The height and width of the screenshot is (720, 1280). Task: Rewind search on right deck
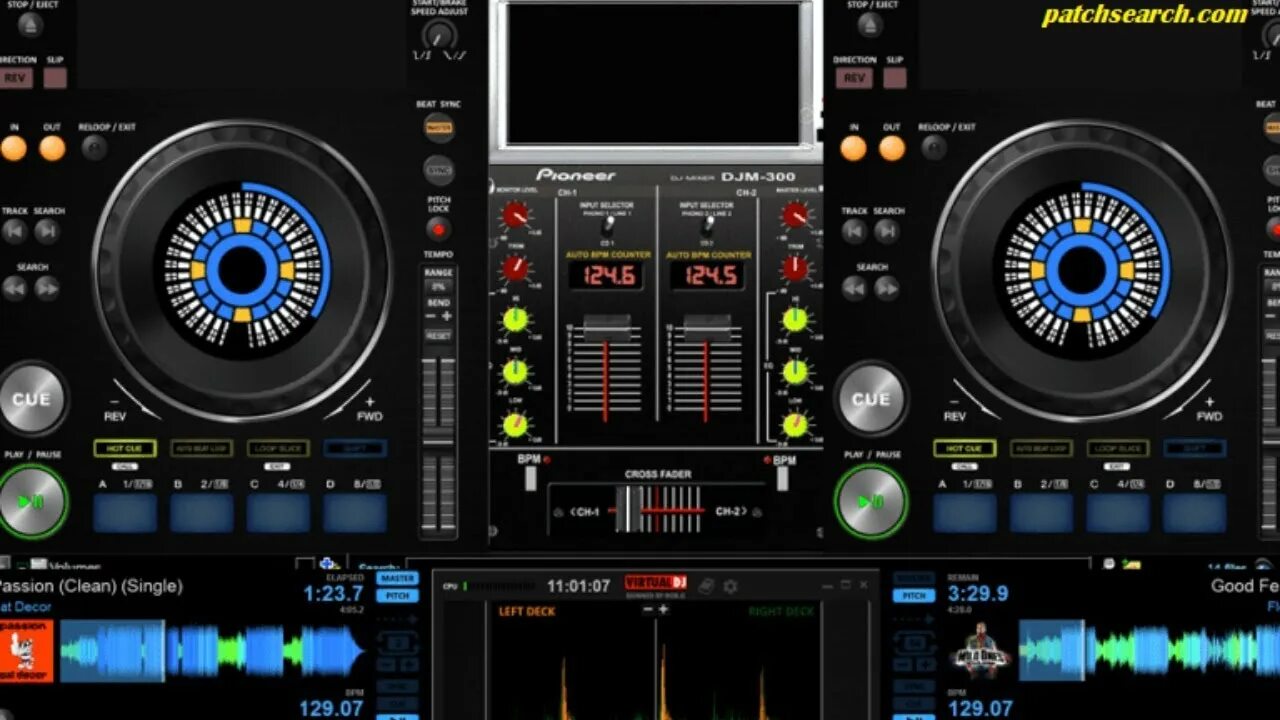854,288
